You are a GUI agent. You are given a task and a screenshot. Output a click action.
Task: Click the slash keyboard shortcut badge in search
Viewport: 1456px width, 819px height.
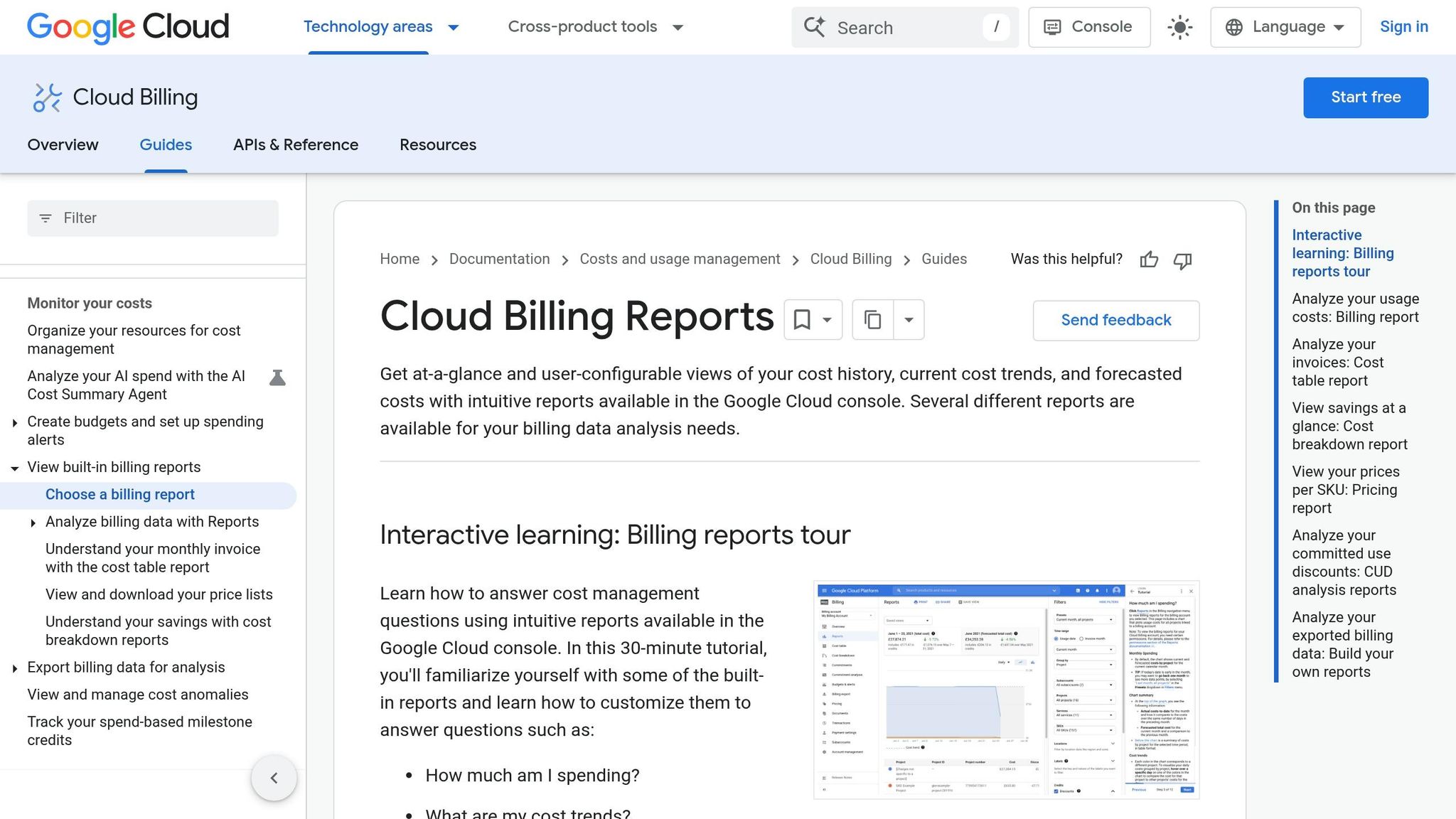996,27
